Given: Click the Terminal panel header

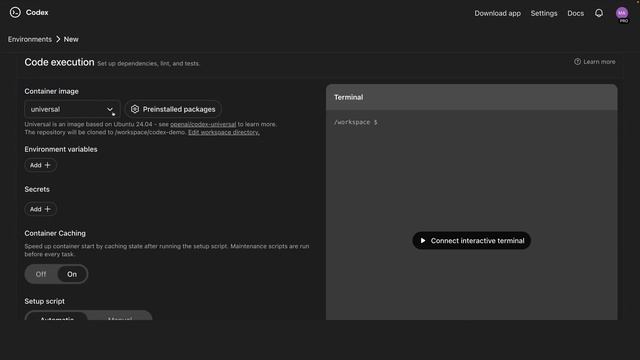Looking at the screenshot, I should (x=471, y=97).
